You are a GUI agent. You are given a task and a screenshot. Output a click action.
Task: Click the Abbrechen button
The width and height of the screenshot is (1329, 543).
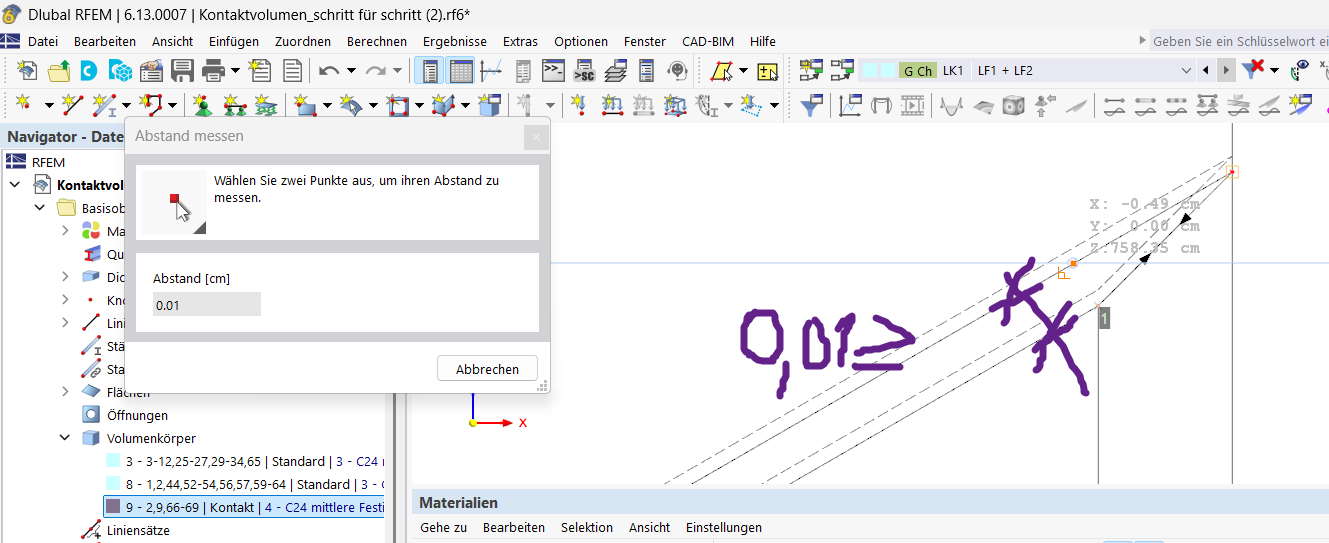point(487,369)
